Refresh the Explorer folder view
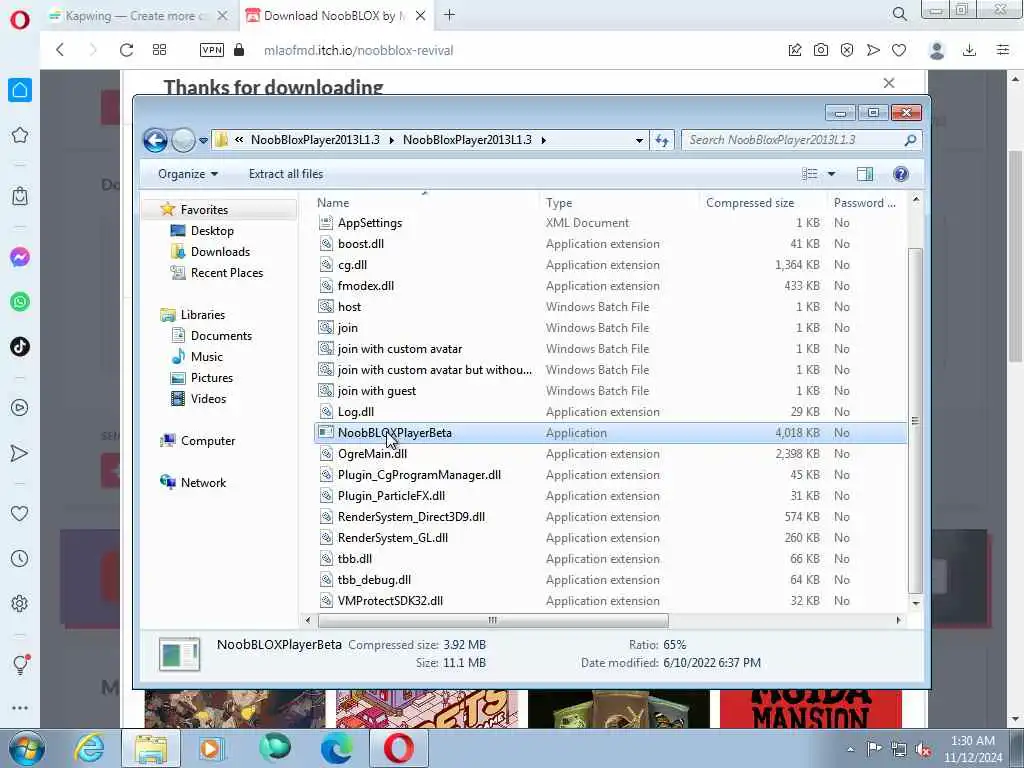This screenshot has width=1024, height=768. tap(662, 140)
